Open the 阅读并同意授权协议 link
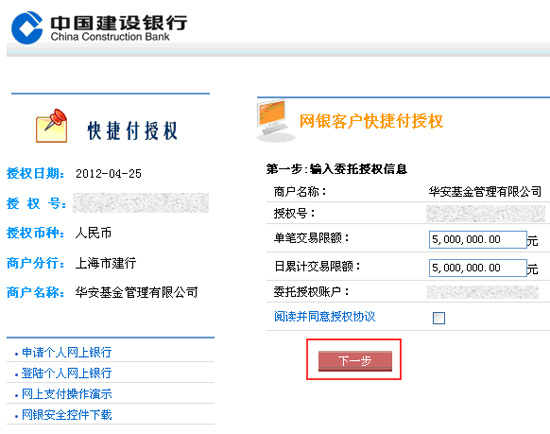 click(324, 316)
